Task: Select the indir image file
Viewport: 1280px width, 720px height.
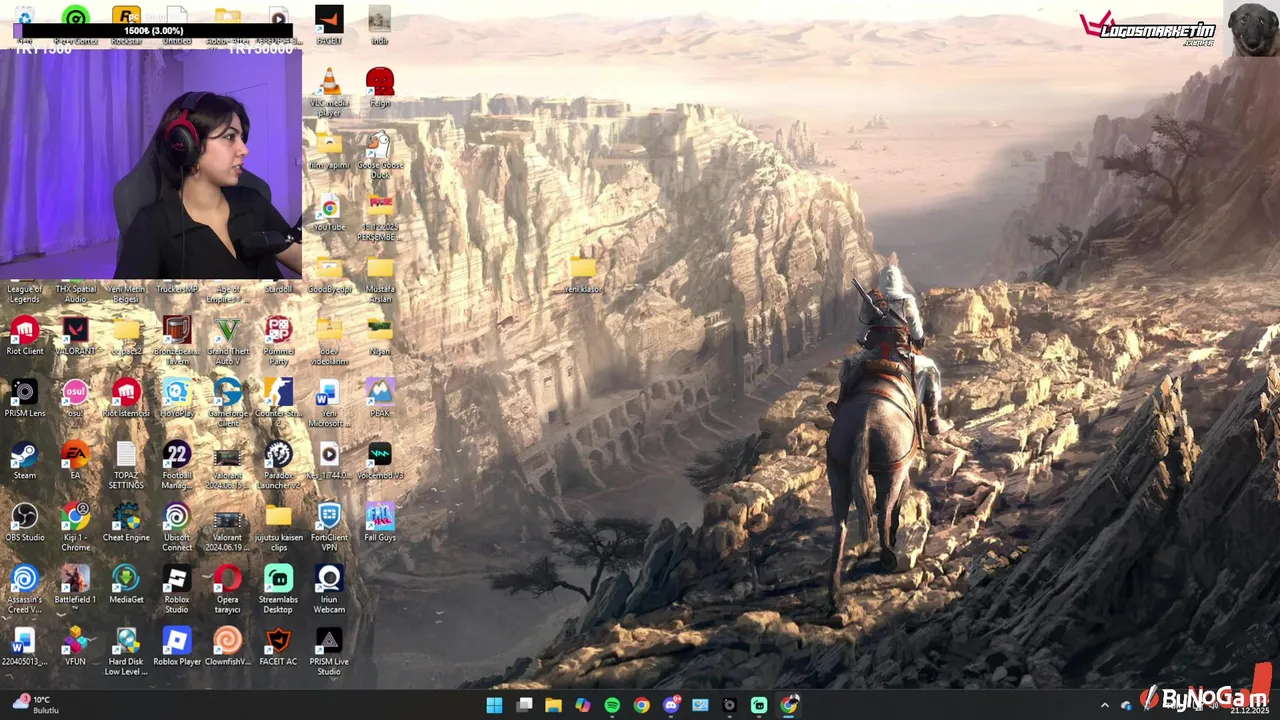Action: coord(380,26)
